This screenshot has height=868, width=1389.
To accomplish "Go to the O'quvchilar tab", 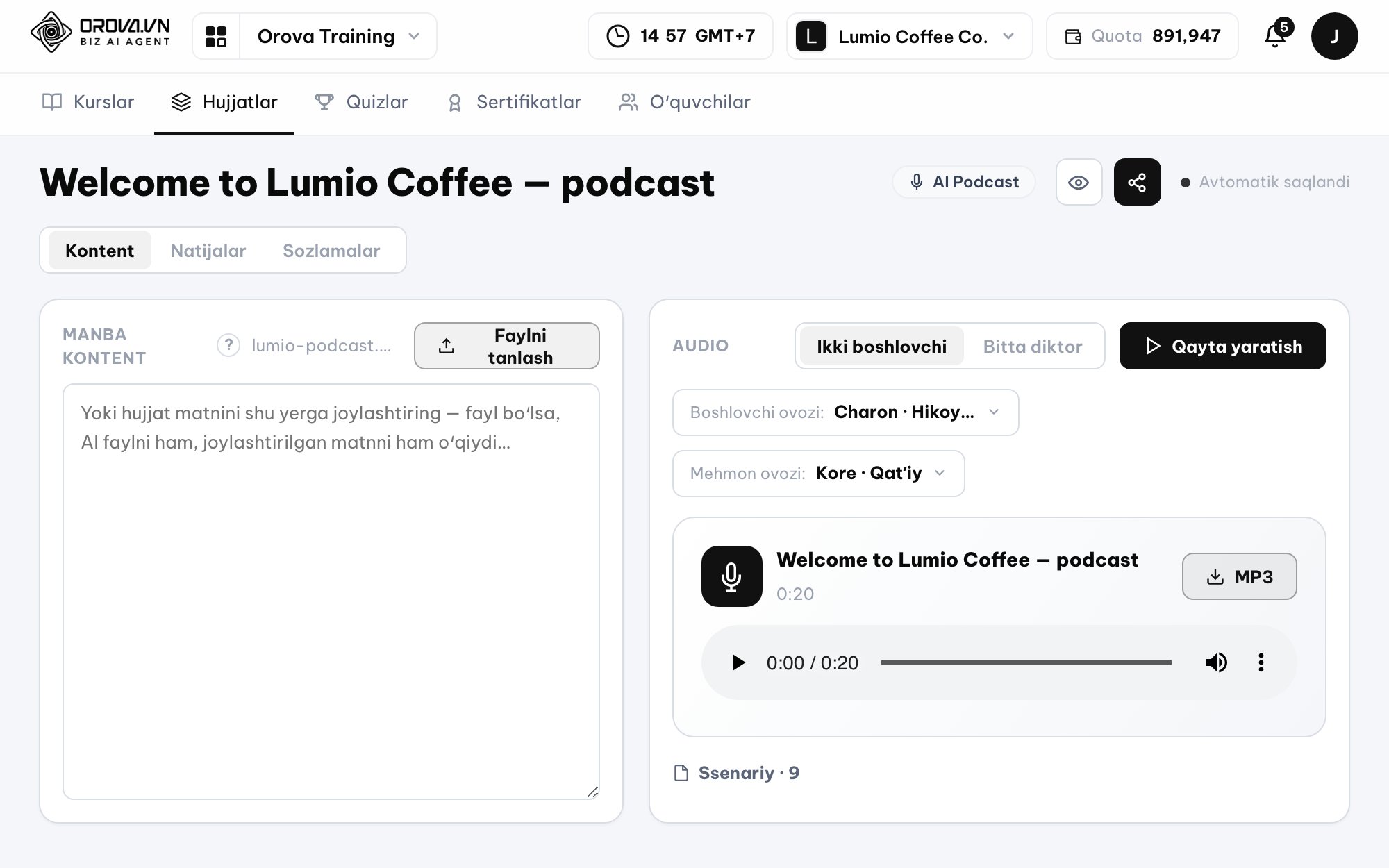I will pyautogui.click(x=685, y=102).
